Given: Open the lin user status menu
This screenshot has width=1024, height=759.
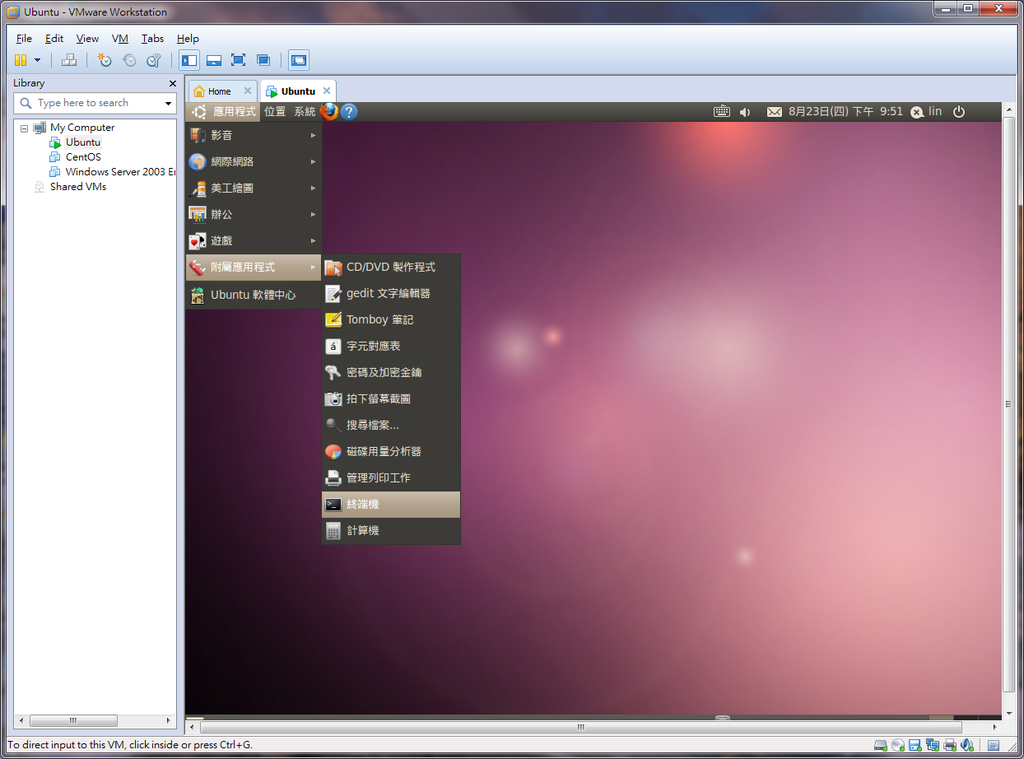Looking at the screenshot, I should tap(926, 112).
